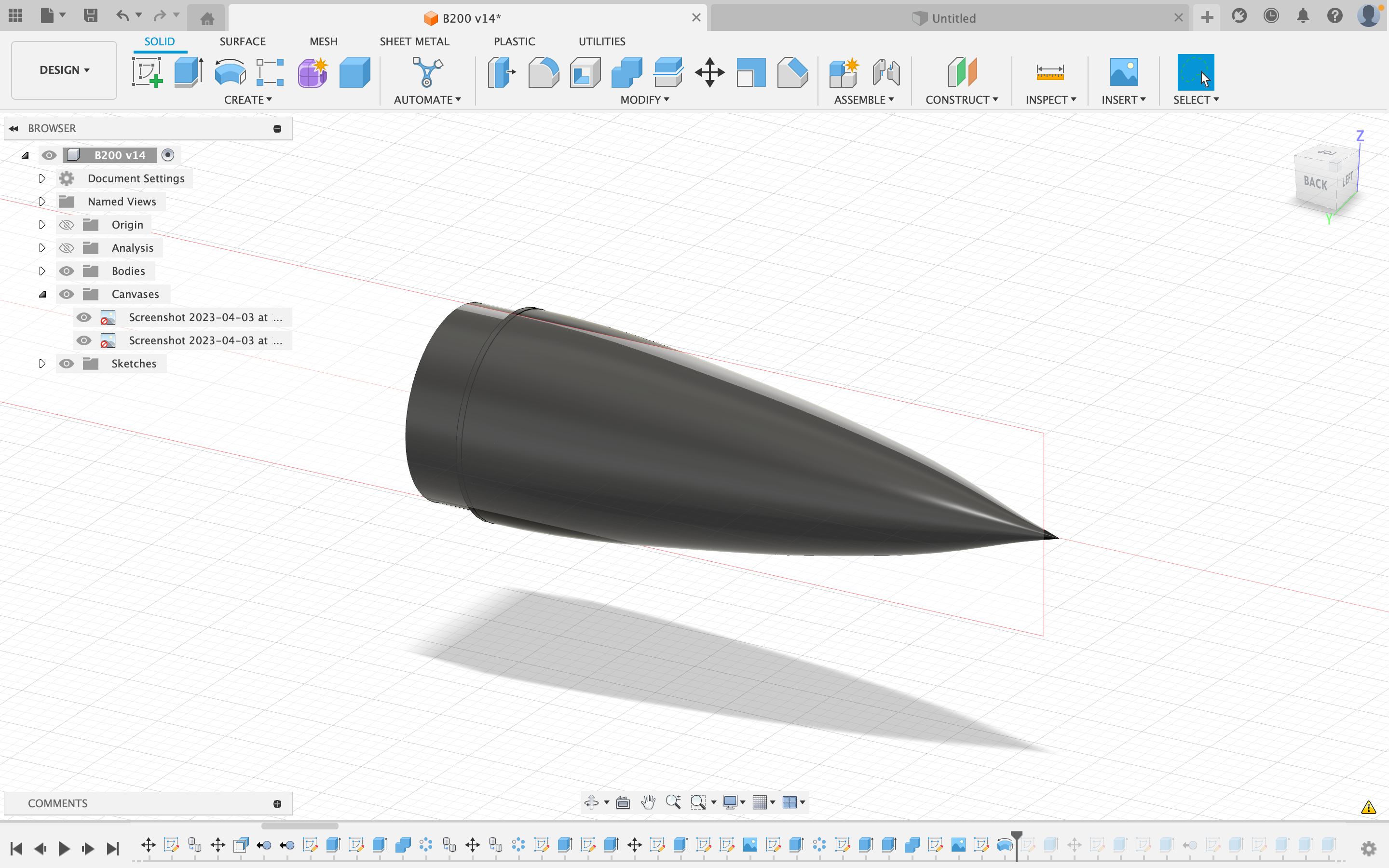Viewport: 1389px width, 868px height.
Task: Toggle visibility of Bodies folder
Action: click(67, 270)
